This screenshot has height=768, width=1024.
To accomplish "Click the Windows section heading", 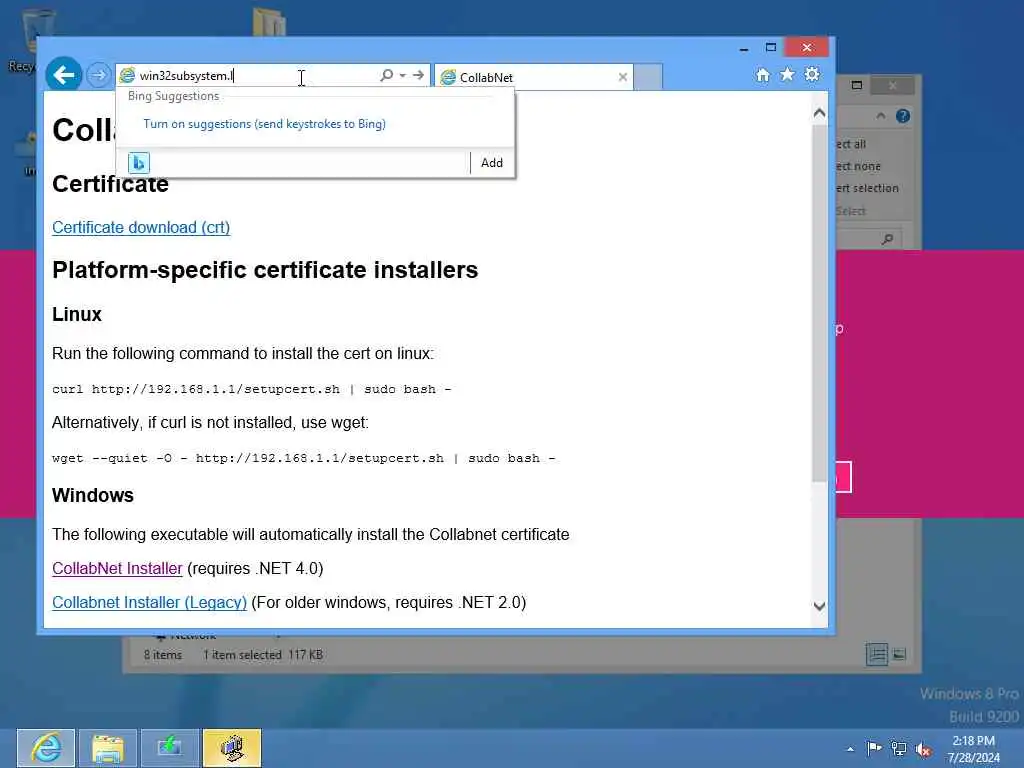I will (x=93, y=495).
